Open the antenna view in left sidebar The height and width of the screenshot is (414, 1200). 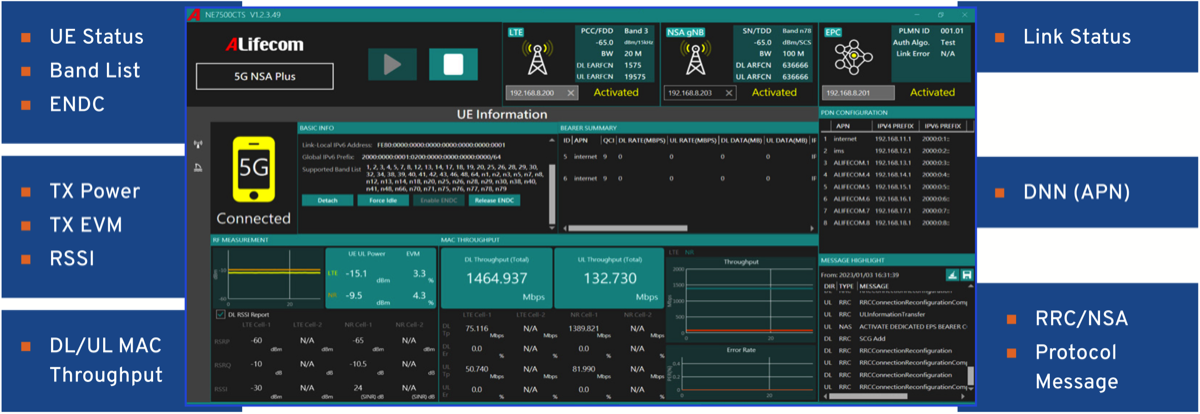coord(197,145)
